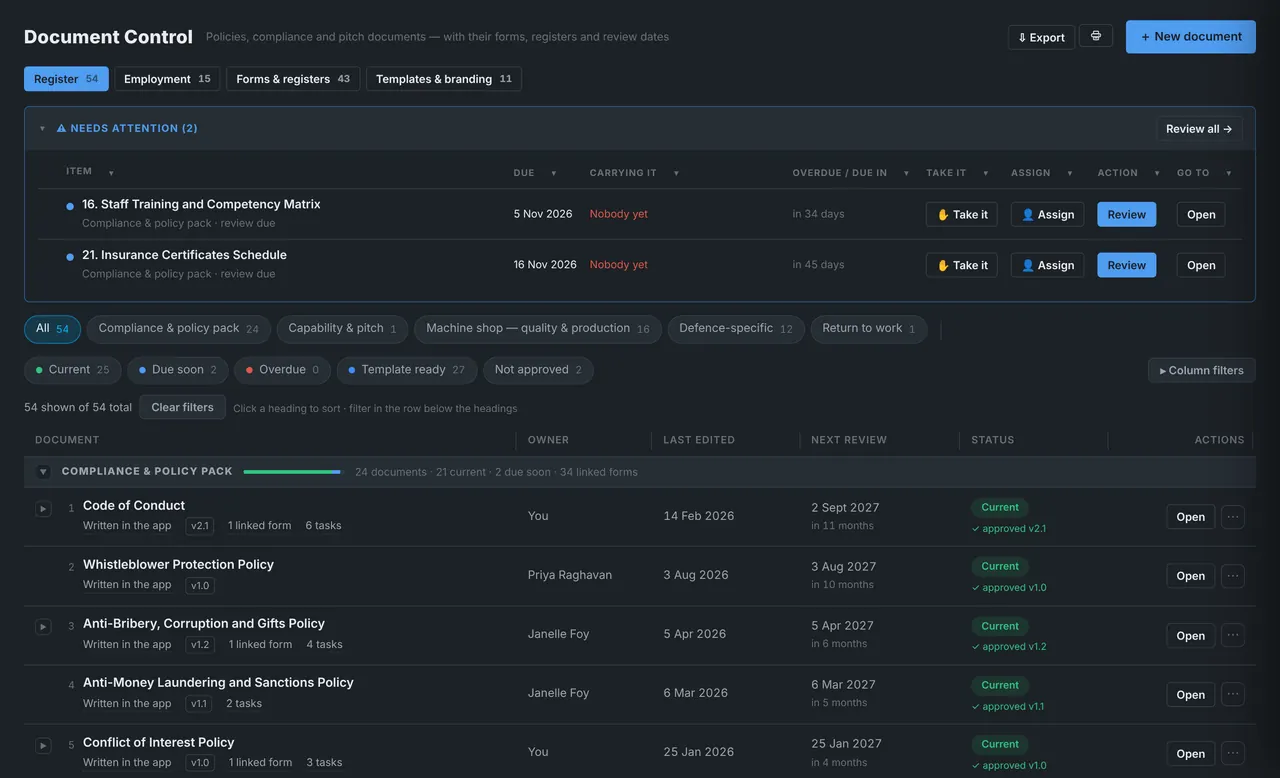Toggle the Not approved filter chip
Viewport: 1280px width, 778px height.
pos(538,370)
